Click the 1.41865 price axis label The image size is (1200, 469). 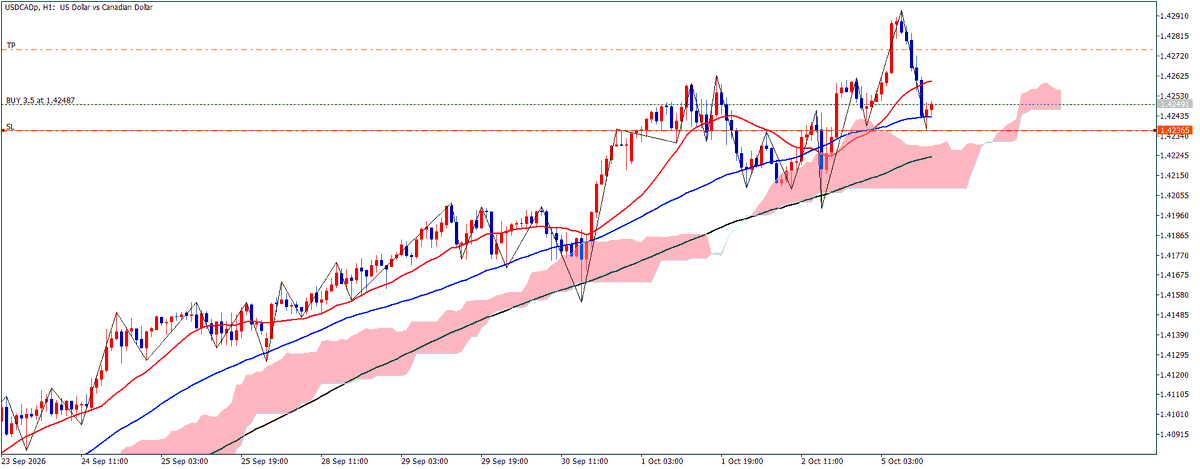coord(1175,236)
